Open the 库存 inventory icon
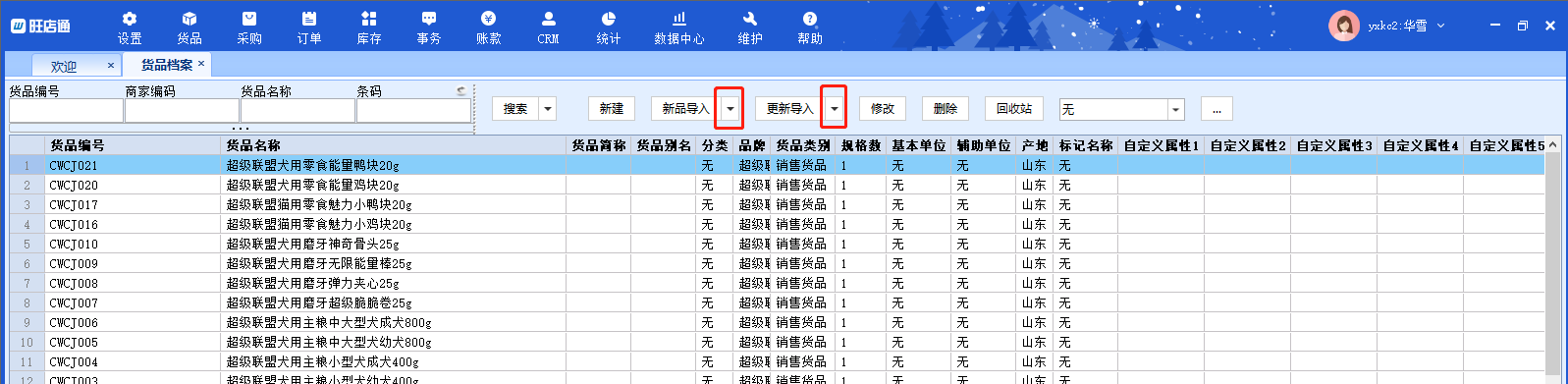 point(369,19)
